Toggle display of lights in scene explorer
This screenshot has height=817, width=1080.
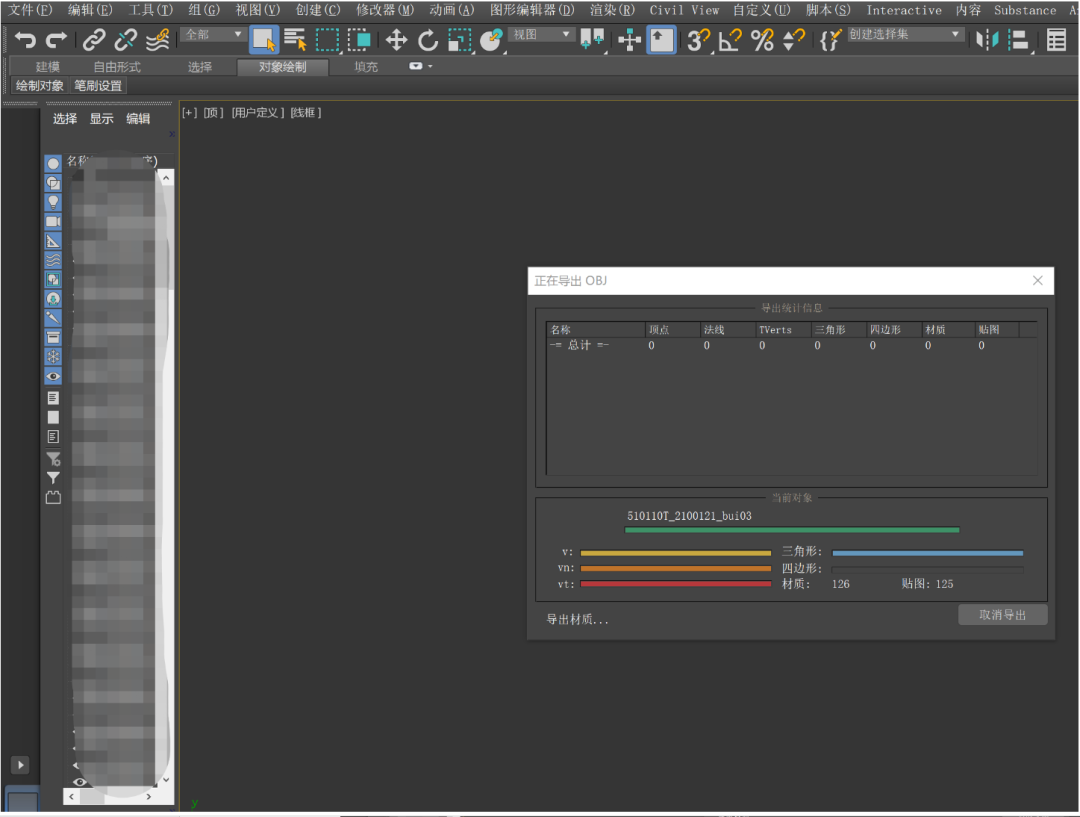[54, 202]
